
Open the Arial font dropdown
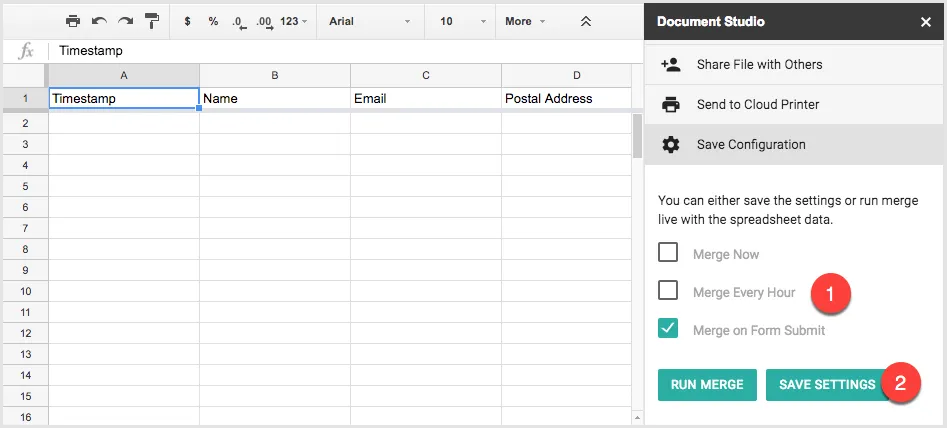(x=370, y=21)
